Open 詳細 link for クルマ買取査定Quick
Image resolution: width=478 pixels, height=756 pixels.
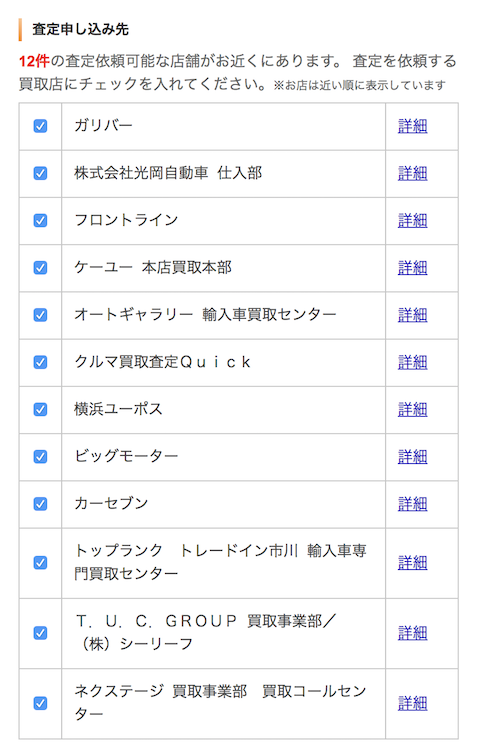tap(412, 363)
